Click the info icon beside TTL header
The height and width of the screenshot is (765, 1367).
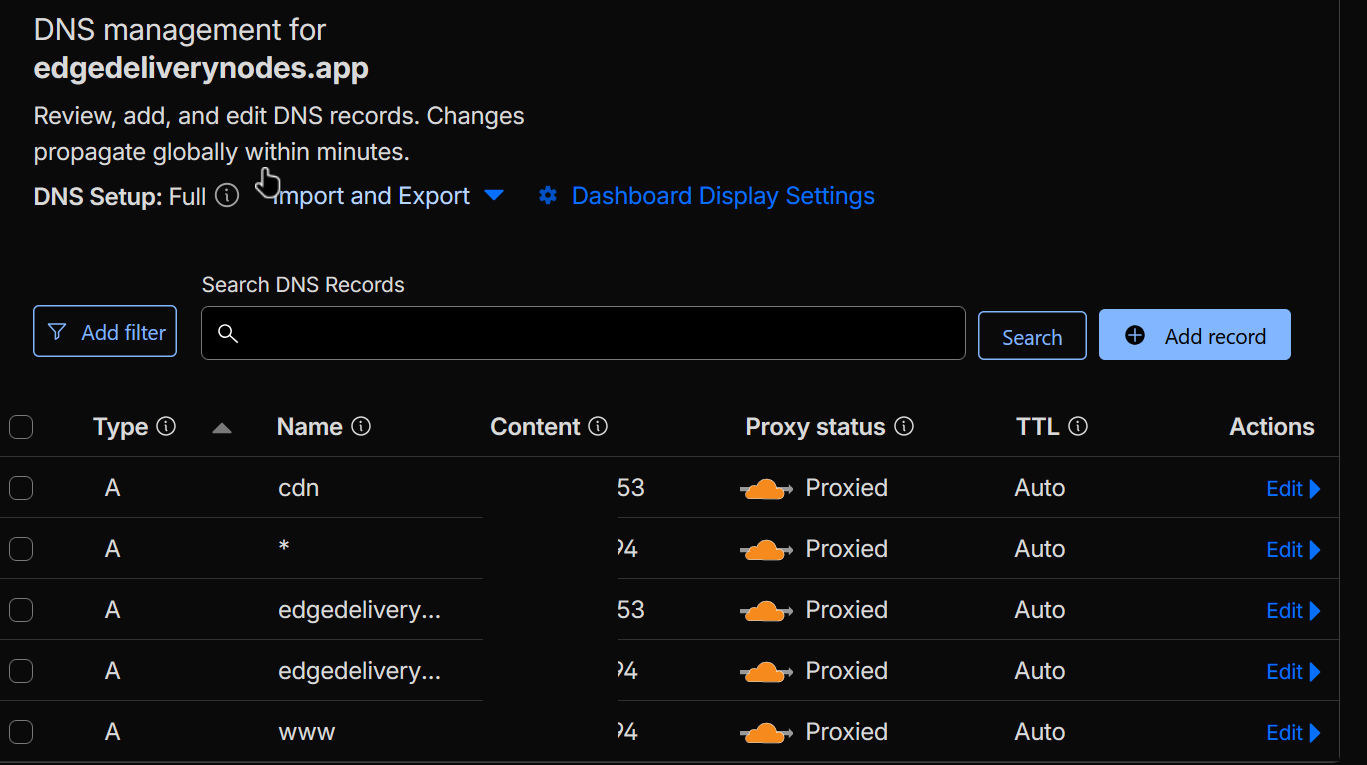pos(1078,427)
